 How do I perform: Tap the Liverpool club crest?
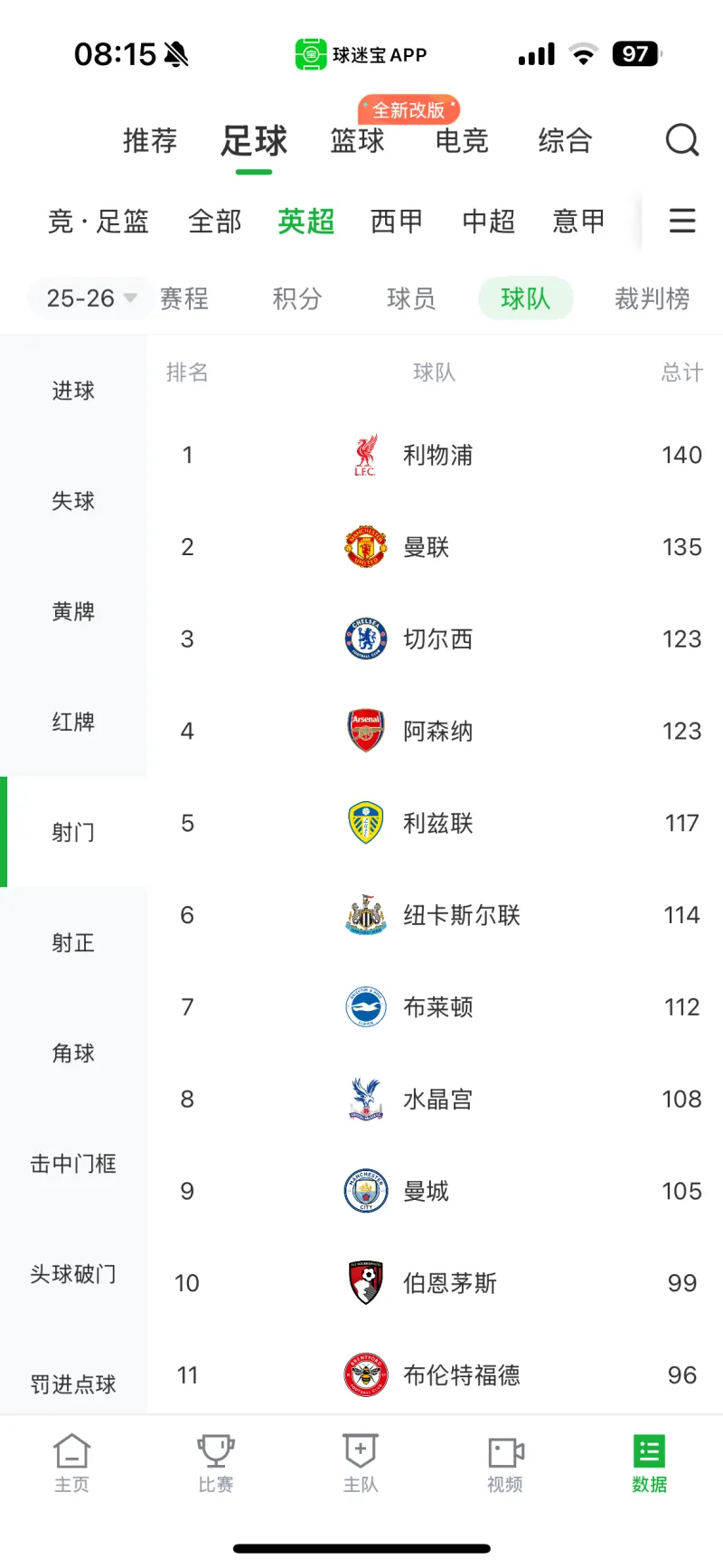pos(365,455)
